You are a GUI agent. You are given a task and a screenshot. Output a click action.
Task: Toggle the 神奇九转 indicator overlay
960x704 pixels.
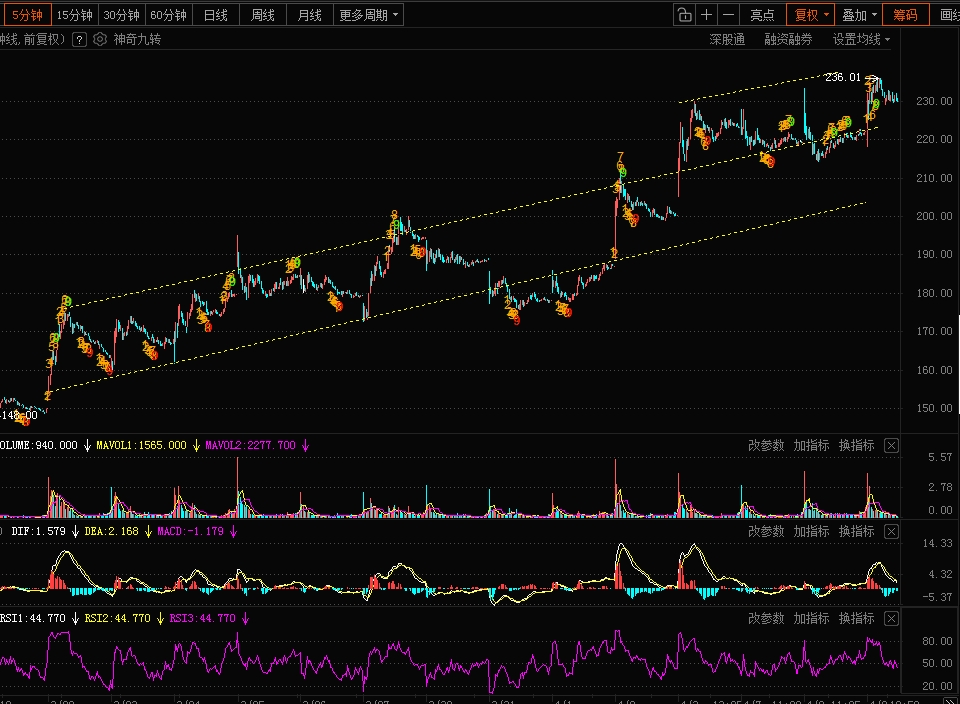coord(137,39)
